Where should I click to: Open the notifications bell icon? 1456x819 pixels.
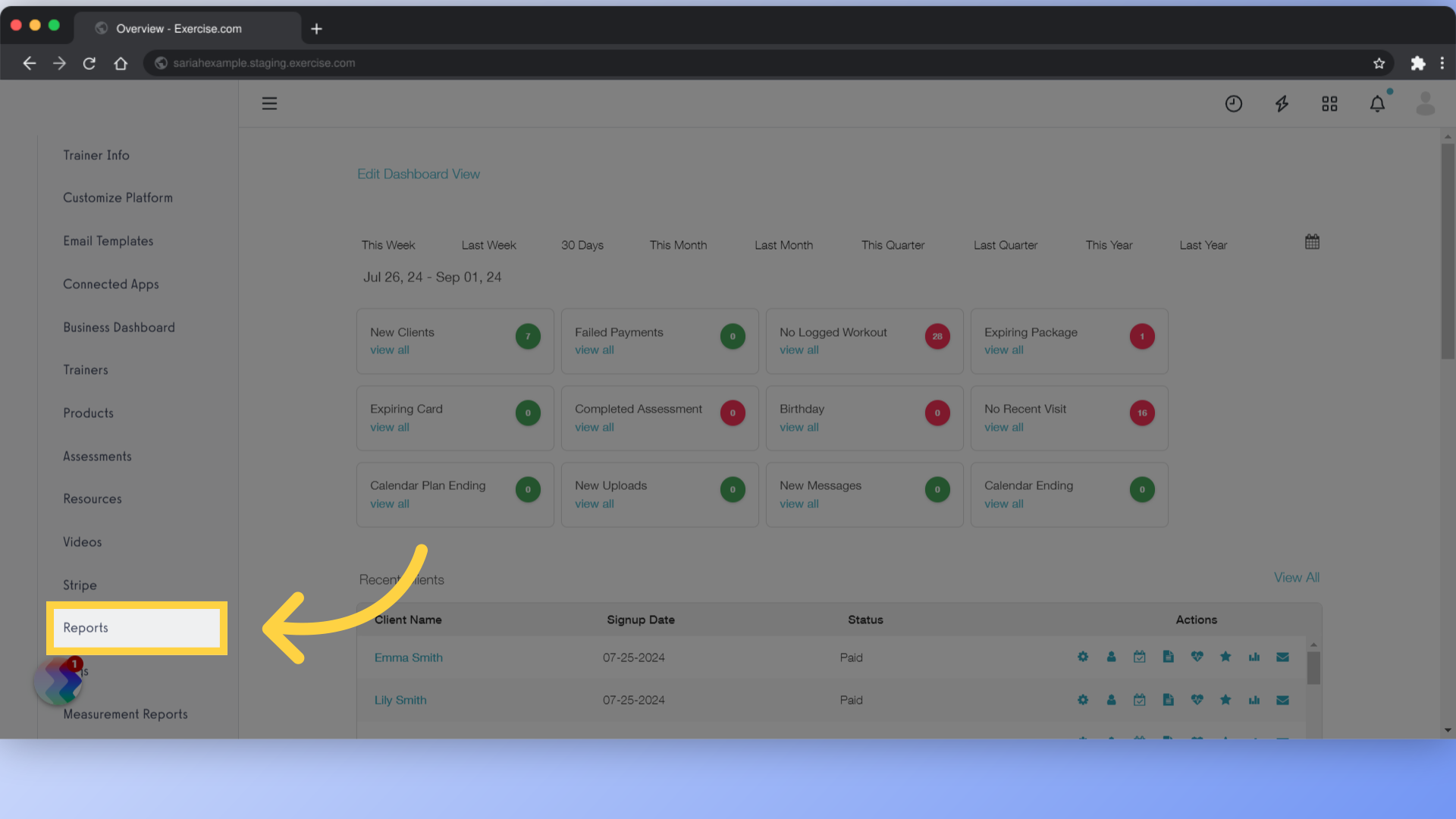pos(1377,104)
